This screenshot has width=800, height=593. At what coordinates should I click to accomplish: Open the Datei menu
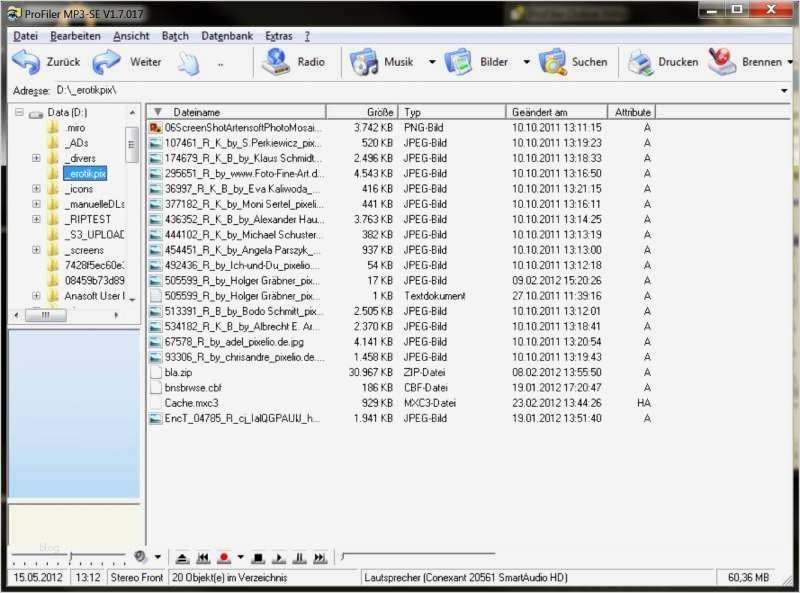click(26, 36)
